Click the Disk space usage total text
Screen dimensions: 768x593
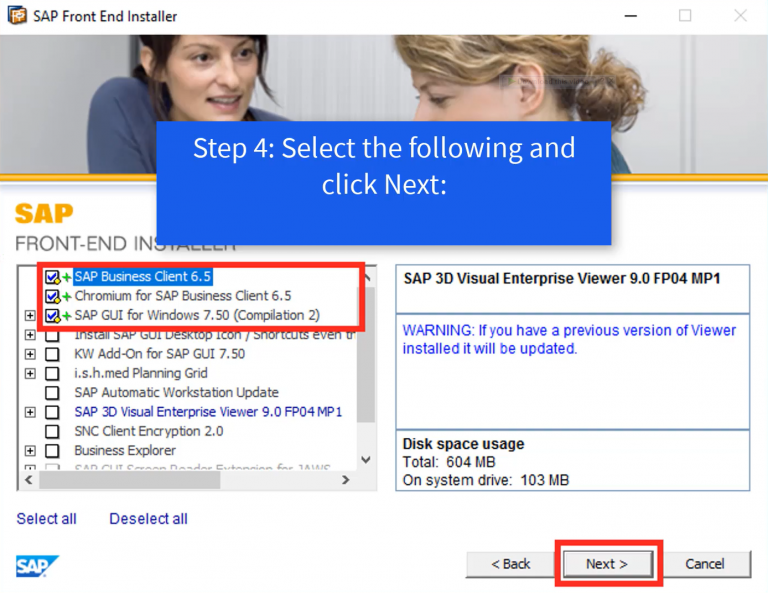(x=449, y=462)
